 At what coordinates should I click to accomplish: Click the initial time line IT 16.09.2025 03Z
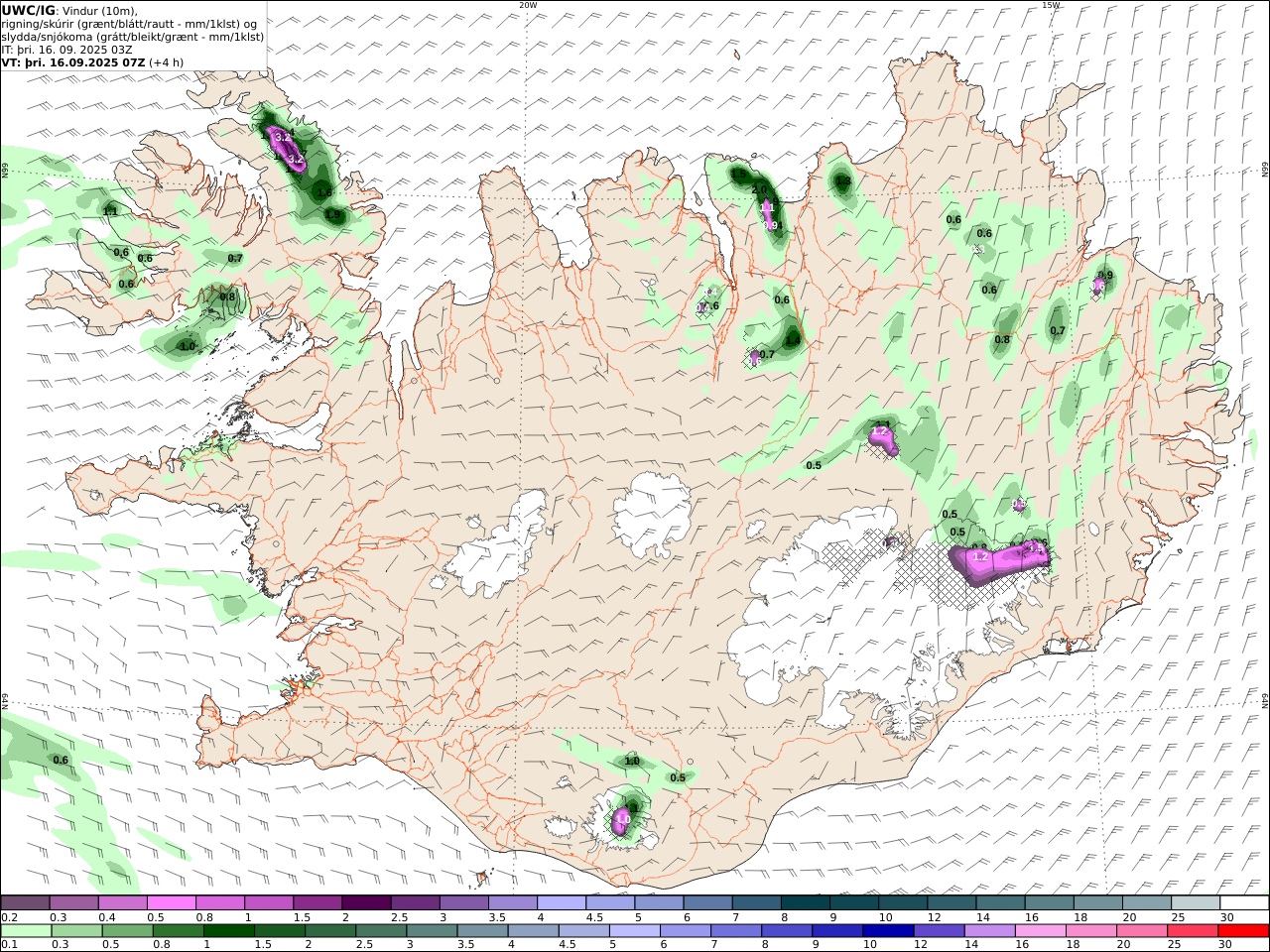click(67, 49)
